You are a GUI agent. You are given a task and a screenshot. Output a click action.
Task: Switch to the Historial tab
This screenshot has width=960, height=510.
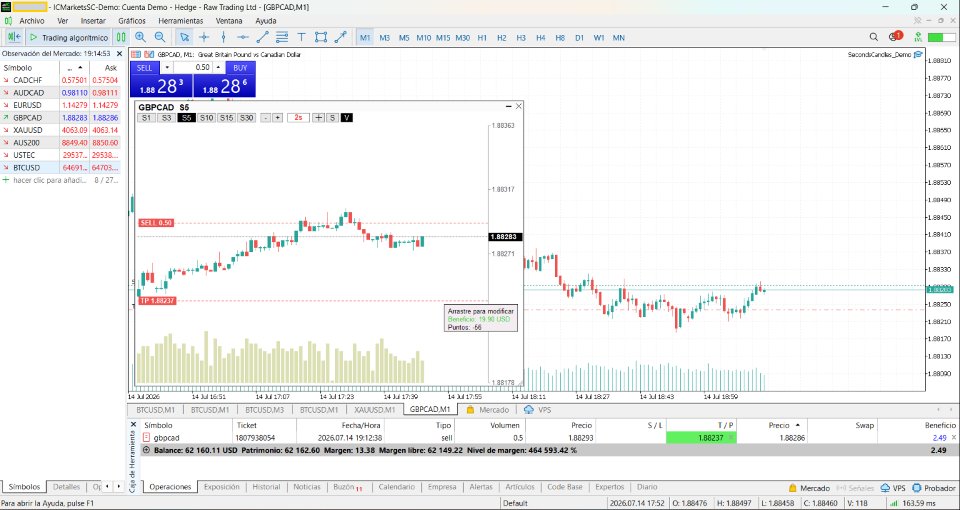(x=266, y=487)
